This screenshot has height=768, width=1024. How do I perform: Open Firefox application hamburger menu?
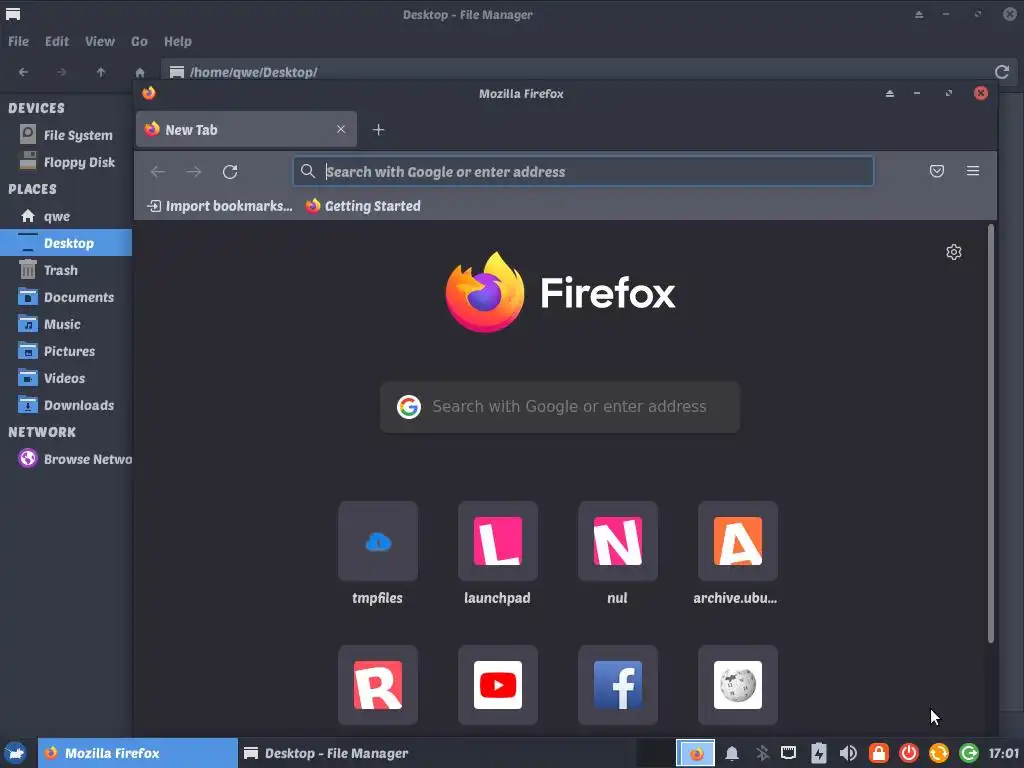[972, 171]
